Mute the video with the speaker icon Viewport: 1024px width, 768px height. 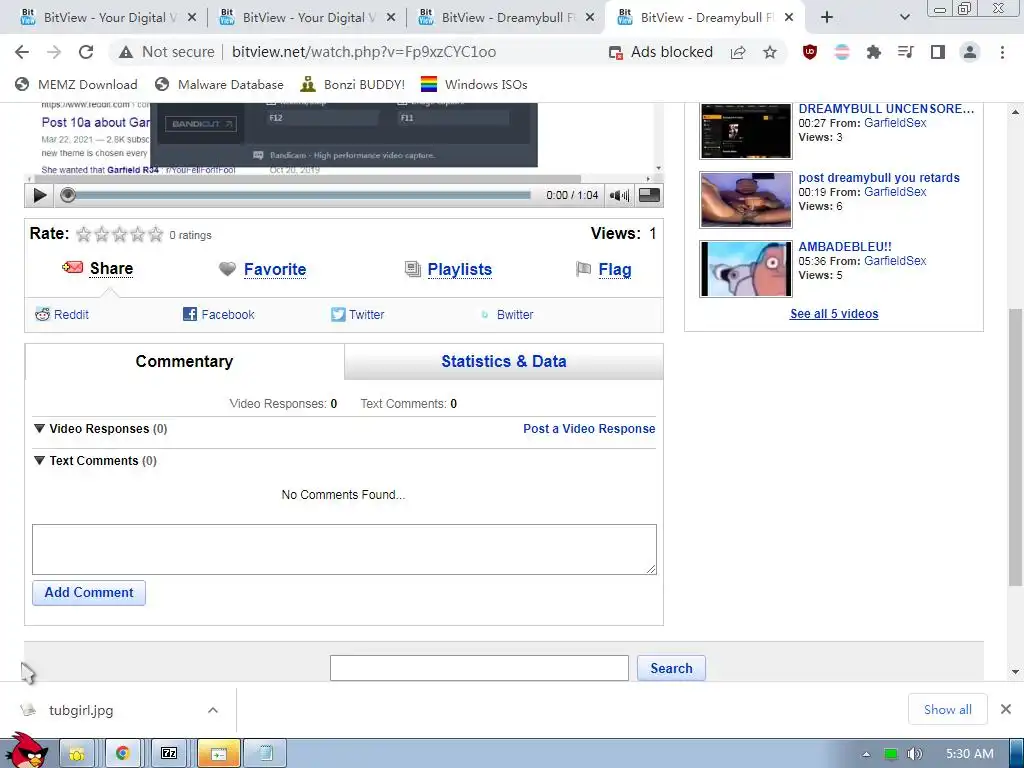point(619,195)
